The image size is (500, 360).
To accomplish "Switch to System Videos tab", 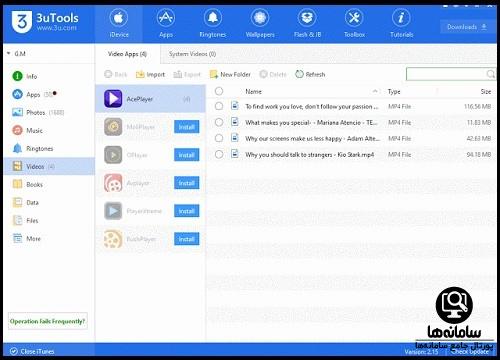I will pyautogui.click(x=192, y=54).
